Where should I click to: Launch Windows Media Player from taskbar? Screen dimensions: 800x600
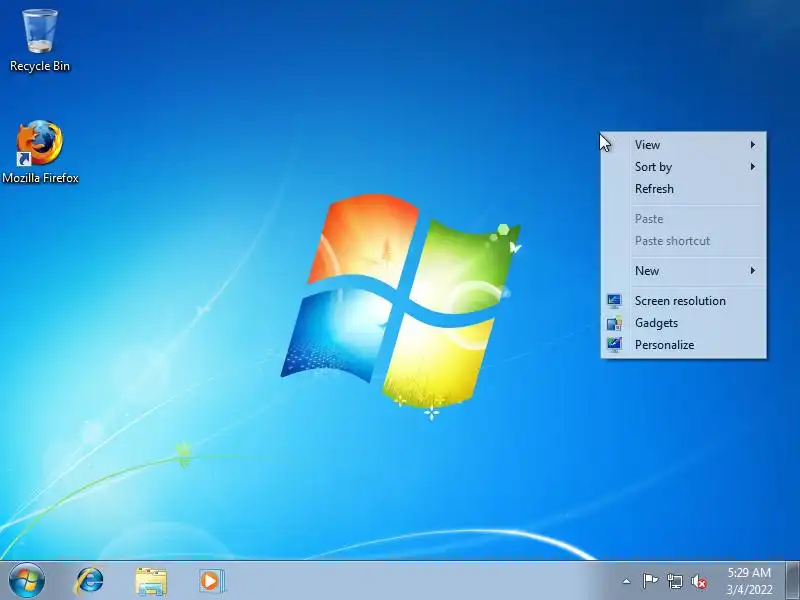pos(211,581)
